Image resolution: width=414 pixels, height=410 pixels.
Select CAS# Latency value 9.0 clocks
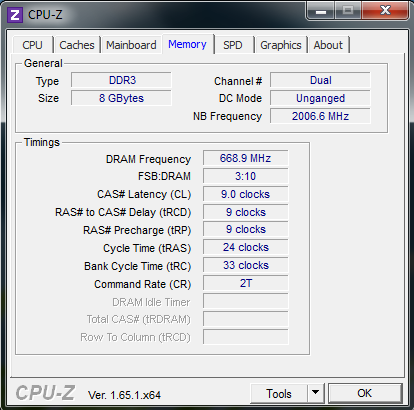pos(246,194)
